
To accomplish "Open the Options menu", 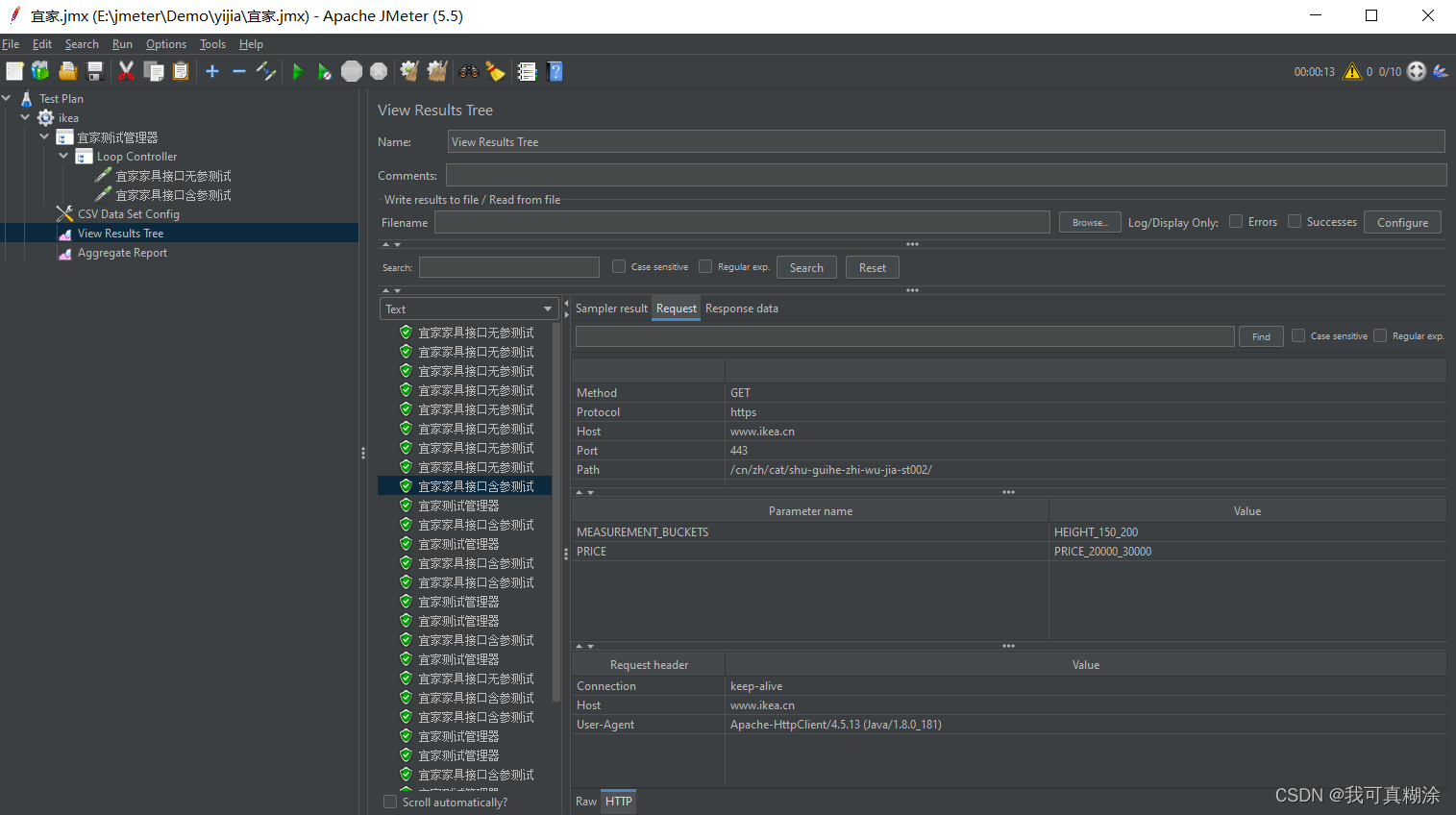I will point(166,44).
